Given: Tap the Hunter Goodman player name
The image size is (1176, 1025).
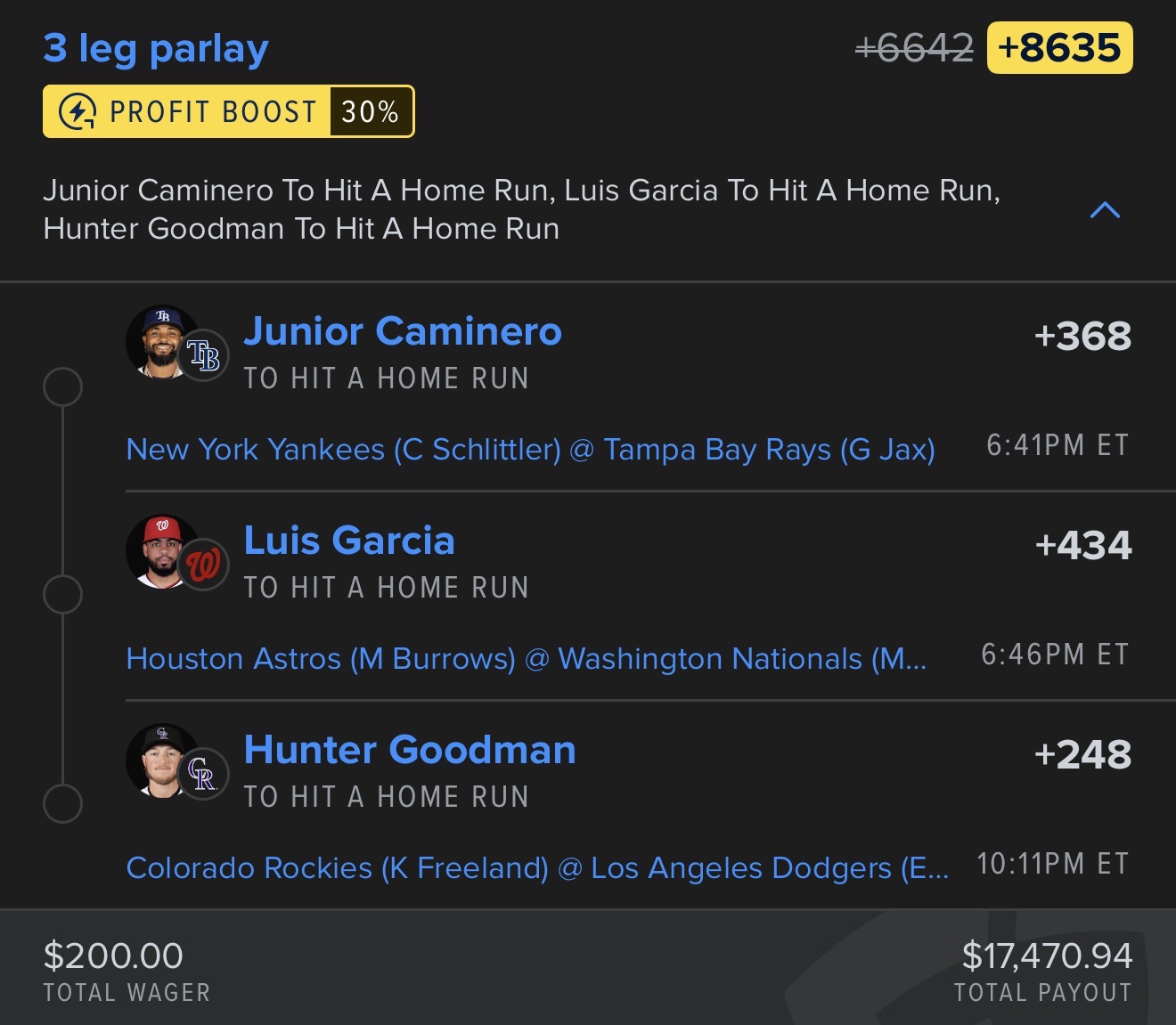Looking at the screenshot, I should 410,750.
